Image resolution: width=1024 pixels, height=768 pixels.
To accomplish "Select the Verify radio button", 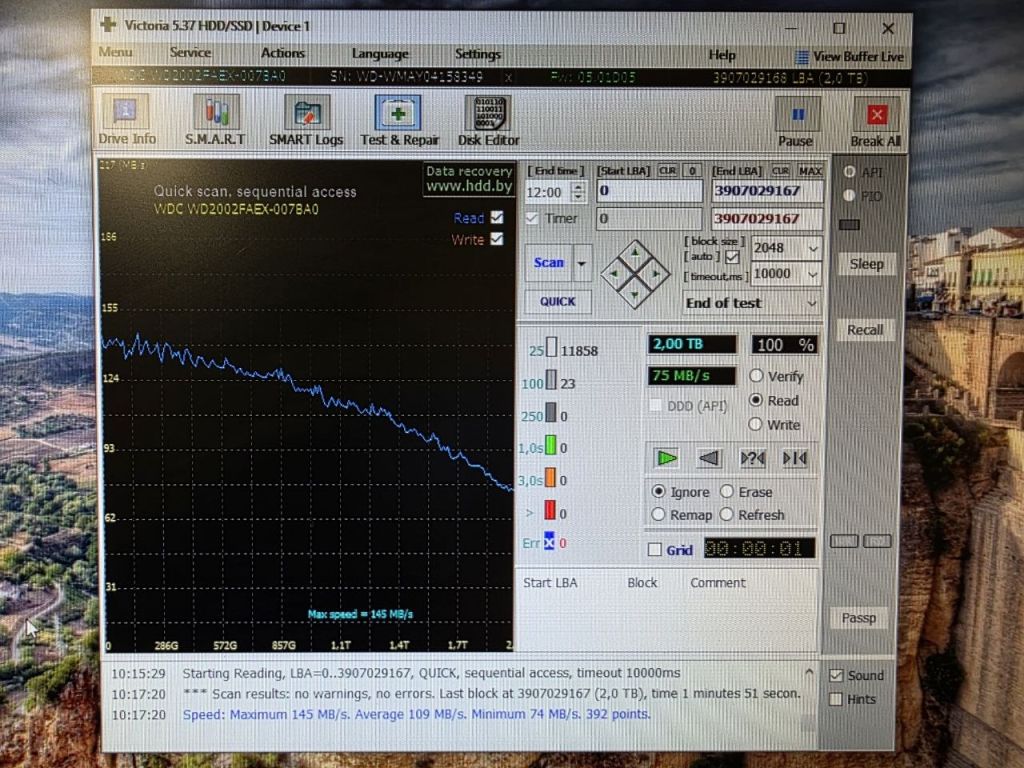I will tap(756, 376).
